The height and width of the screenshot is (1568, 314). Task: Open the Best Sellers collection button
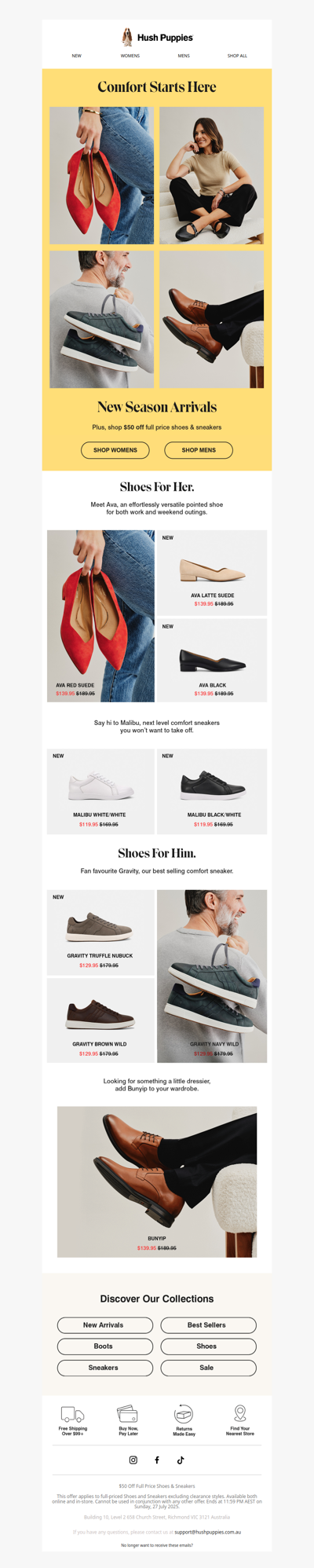coord(208,1324)
